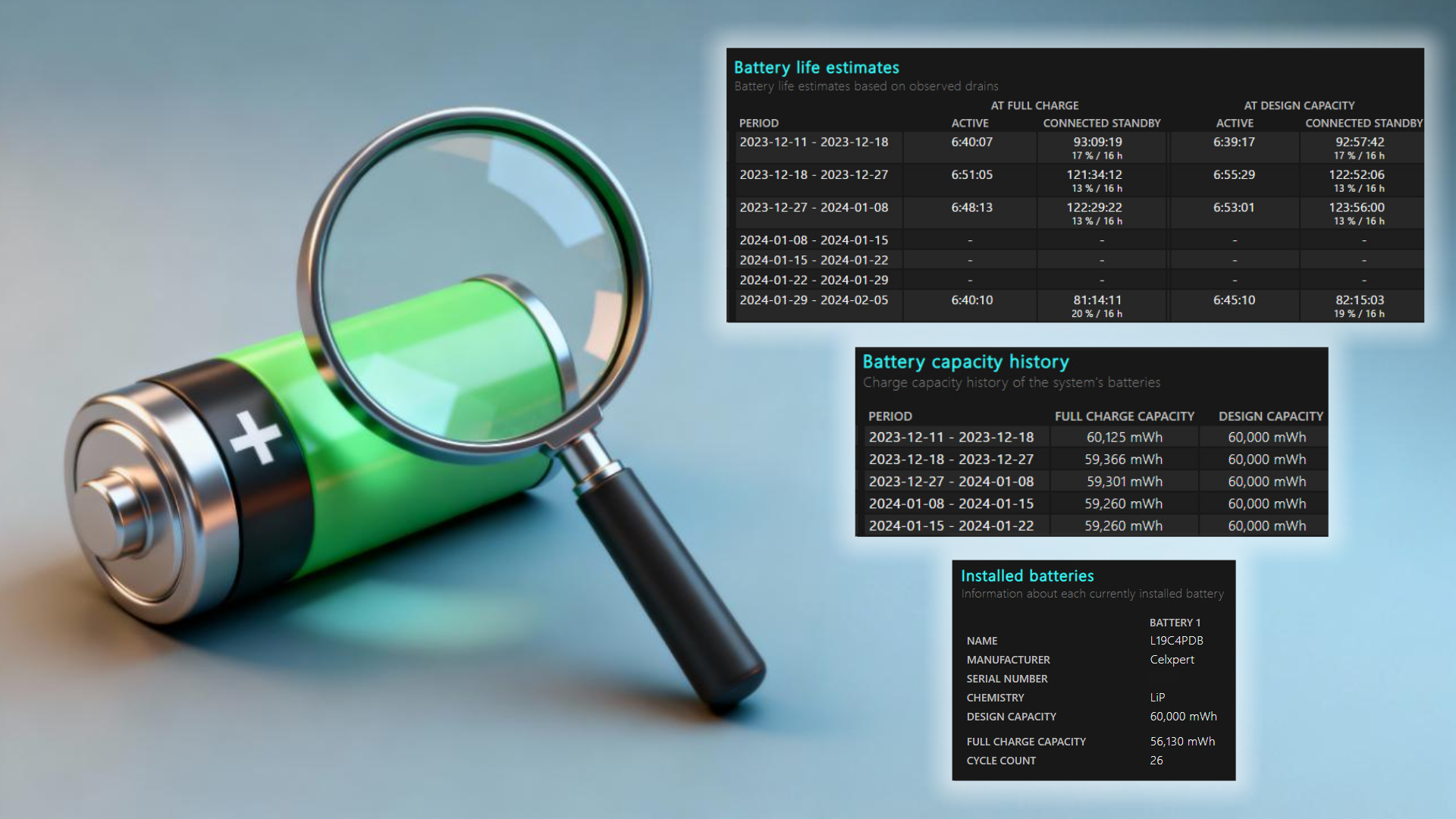This screenshot has height=819, width=1456.
Task: Click full charge capacity 59,366 mWh
Action: pos(1123,460)
